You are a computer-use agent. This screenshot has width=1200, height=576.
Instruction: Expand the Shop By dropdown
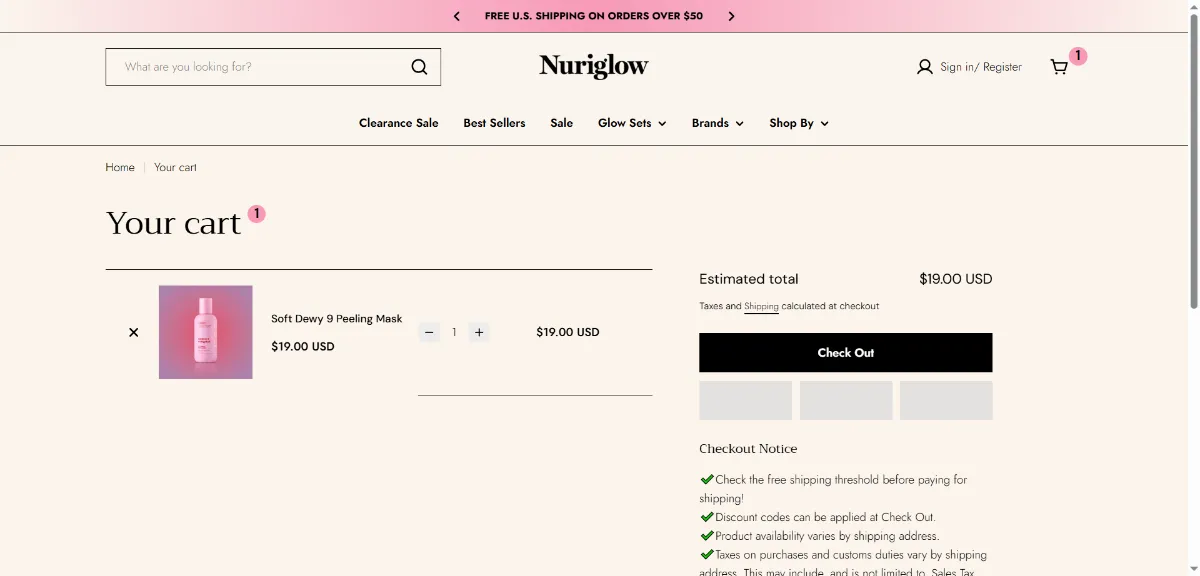(x=799, y=123)
